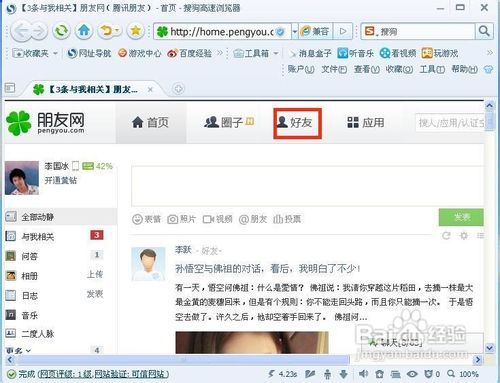Image resolution: width=500 pixels, height=383 pixels.
Task: Open the 消息盒子 toolbar item
Action: tap(310, 53)
